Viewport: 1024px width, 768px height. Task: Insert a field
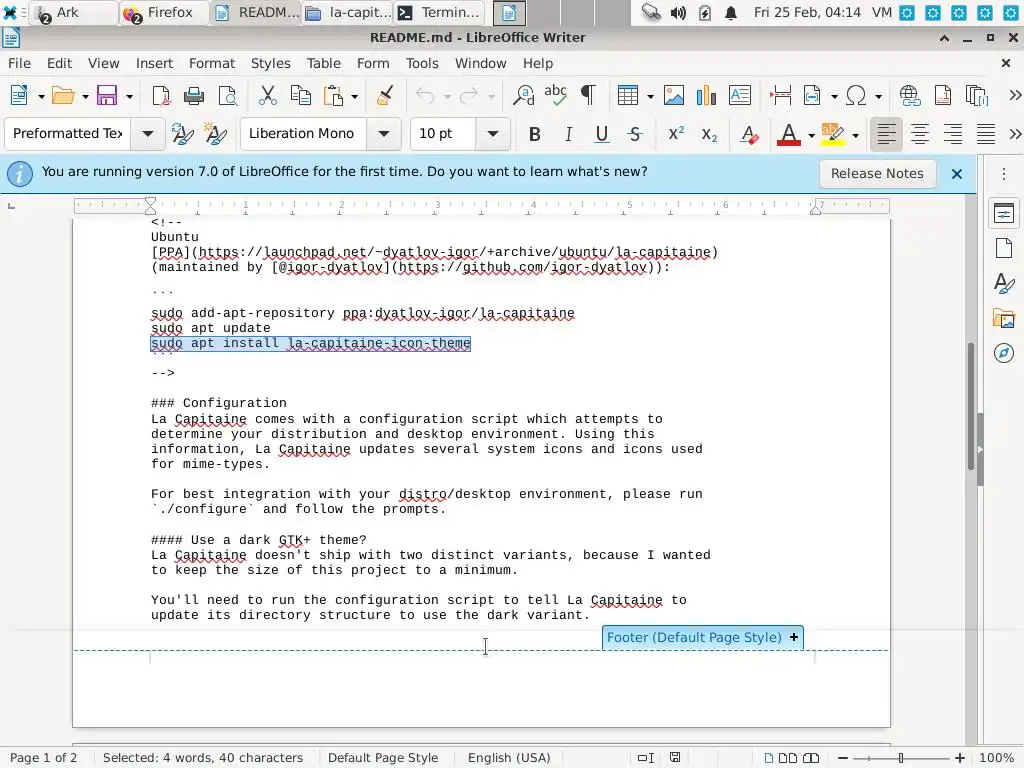pyautogui.click(x=812, y=96)
